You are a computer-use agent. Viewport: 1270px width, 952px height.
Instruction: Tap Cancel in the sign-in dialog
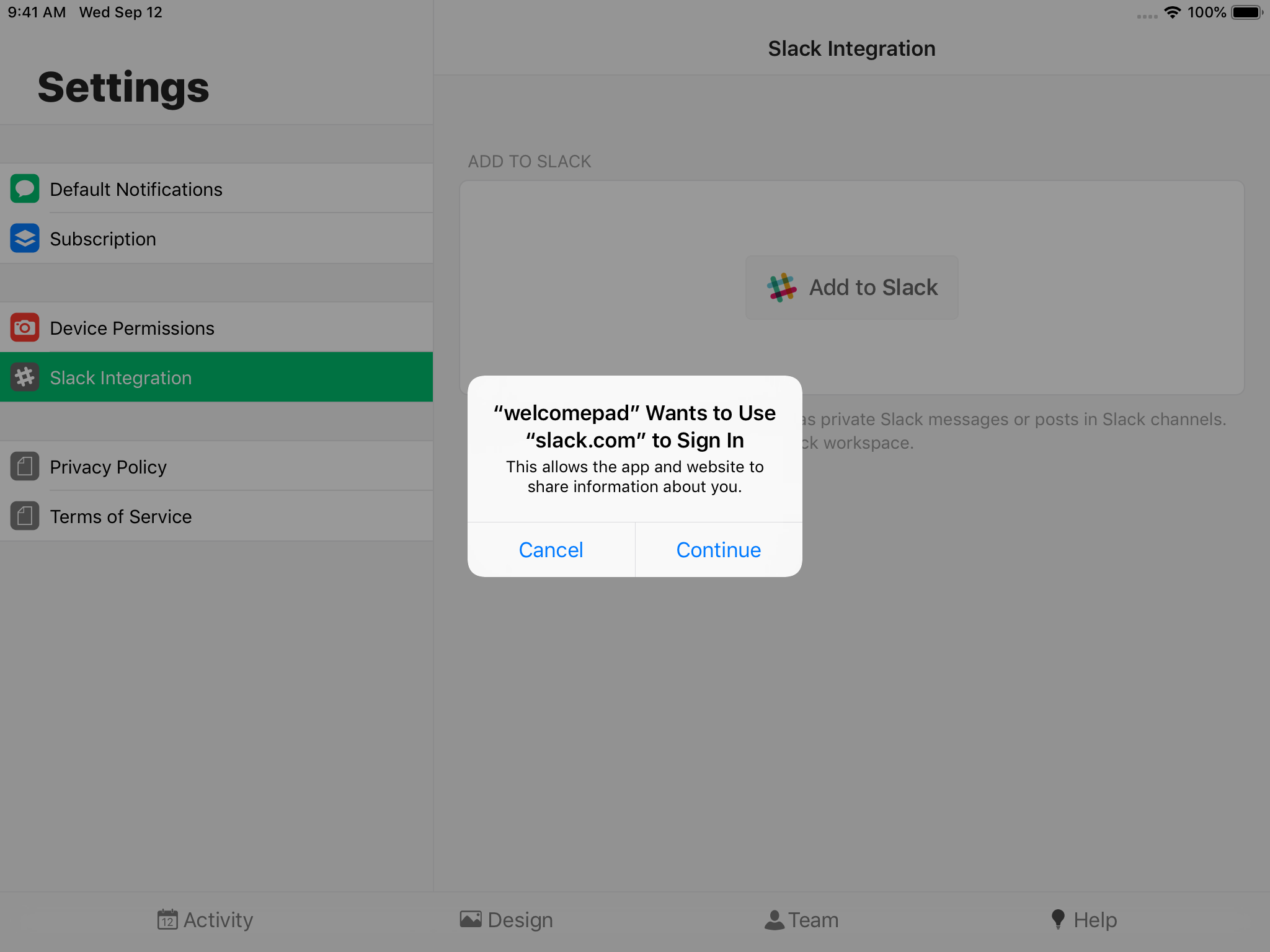[551, 550]
